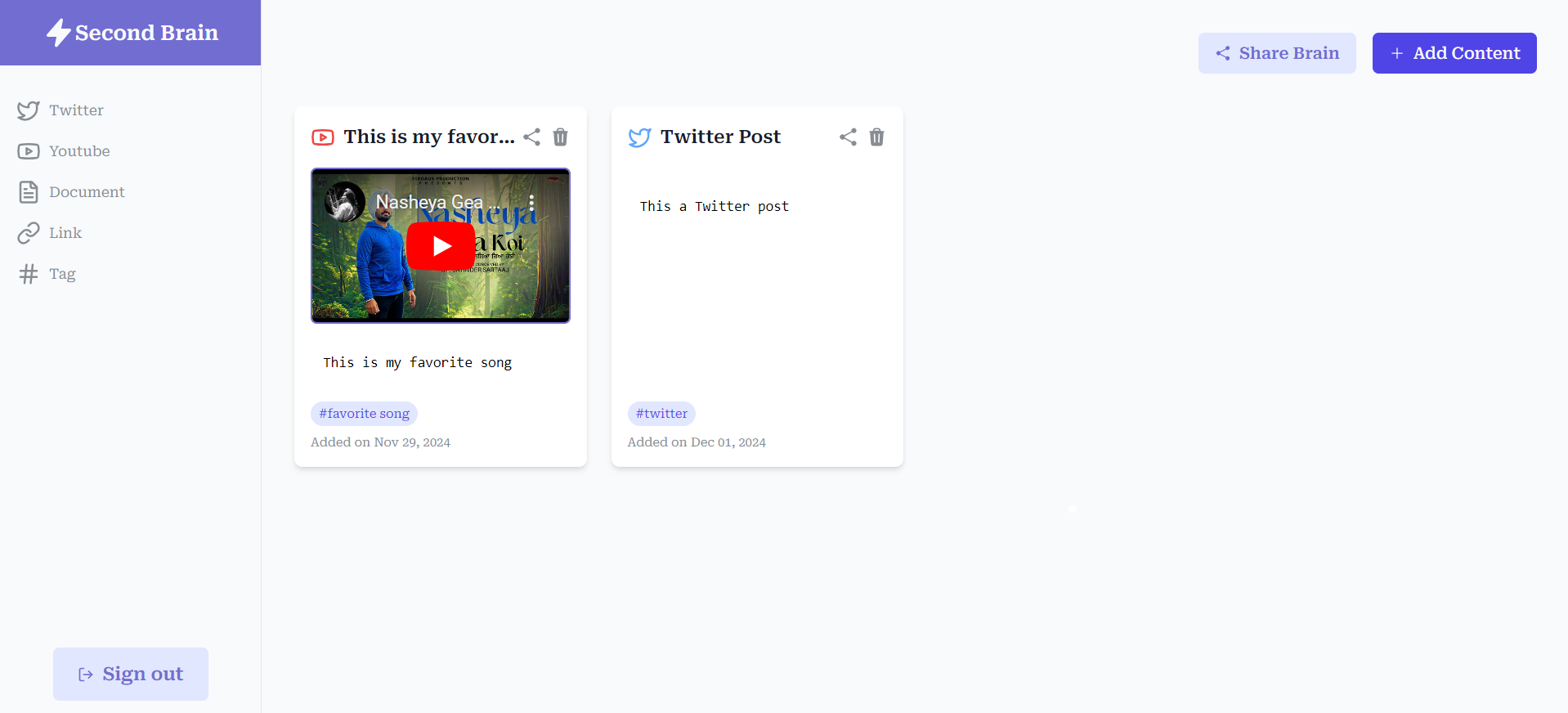1568x713 pixels.
Task: Click the 'This is my favorite song' description
Action: [417, 362]
